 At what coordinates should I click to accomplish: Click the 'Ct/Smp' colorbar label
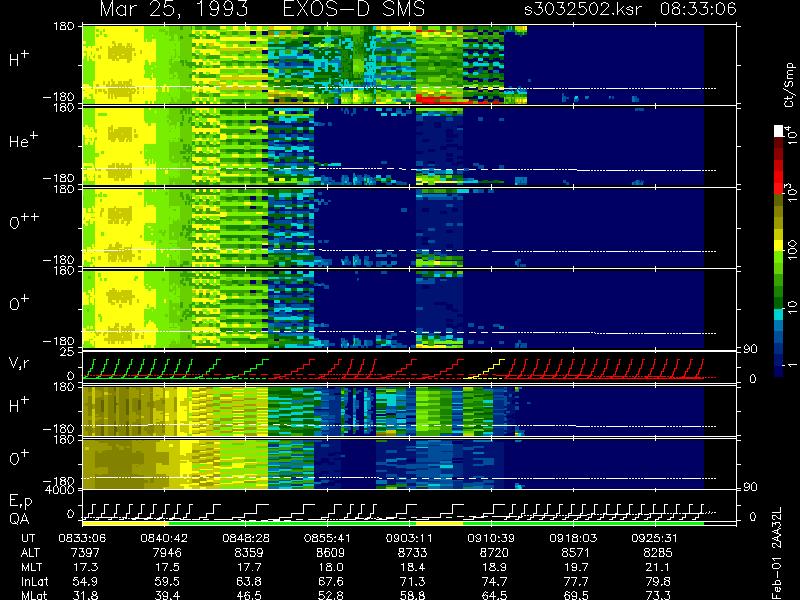click(x=789, y=84)
